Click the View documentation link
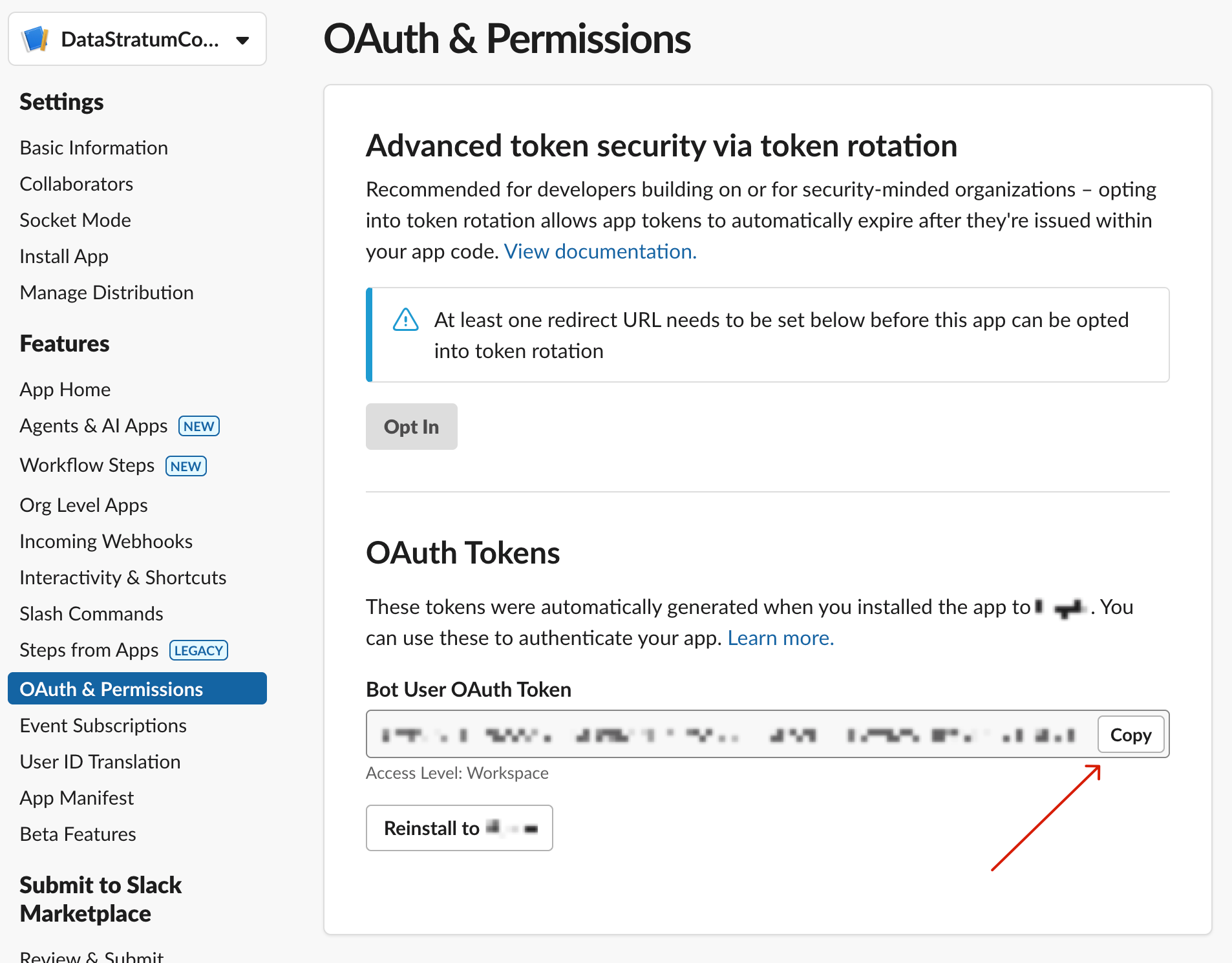The image size is (1232, 963). [x=600, y=251]
